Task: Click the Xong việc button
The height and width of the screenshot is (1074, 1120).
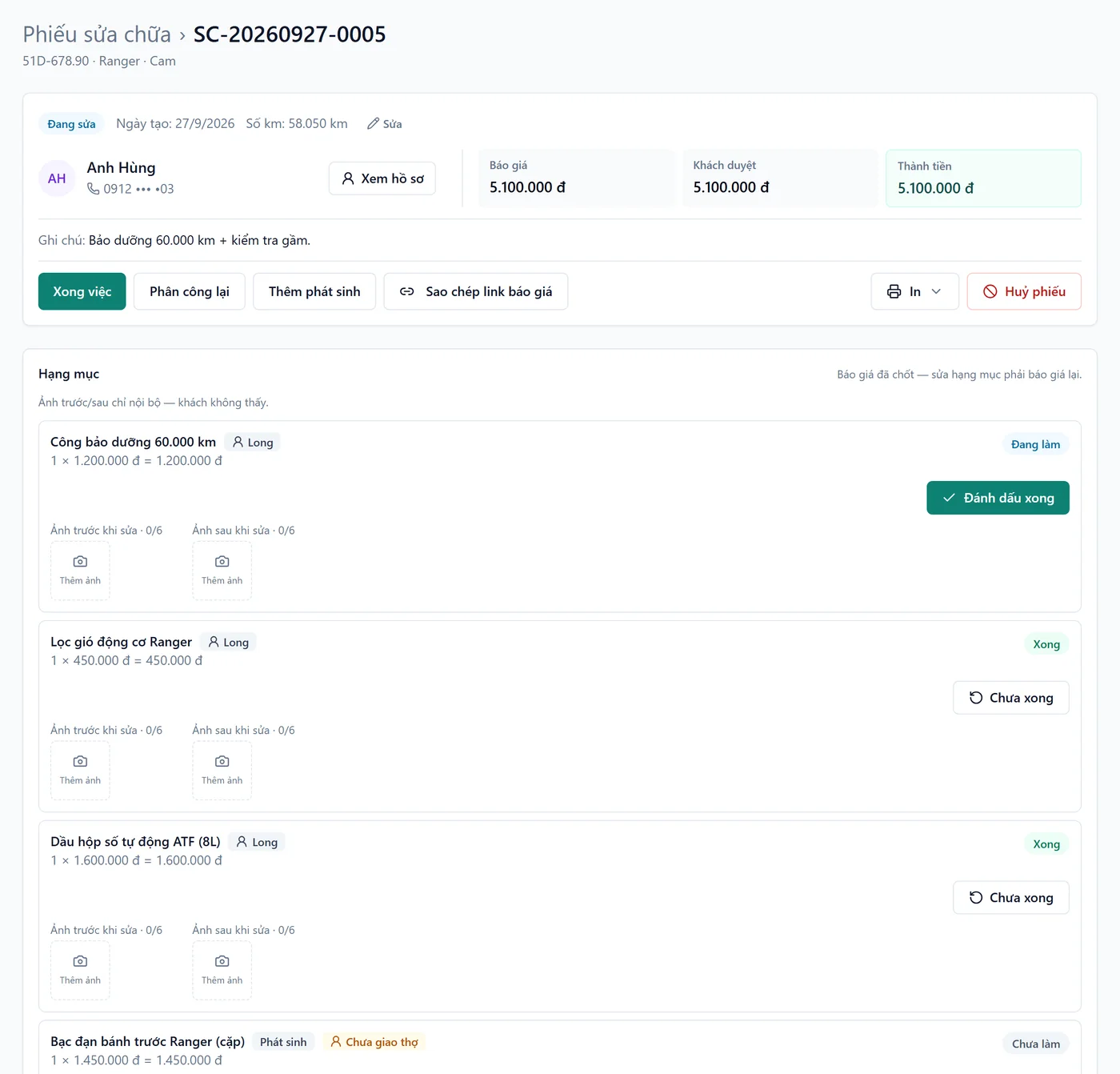Action: coord(82,291)
